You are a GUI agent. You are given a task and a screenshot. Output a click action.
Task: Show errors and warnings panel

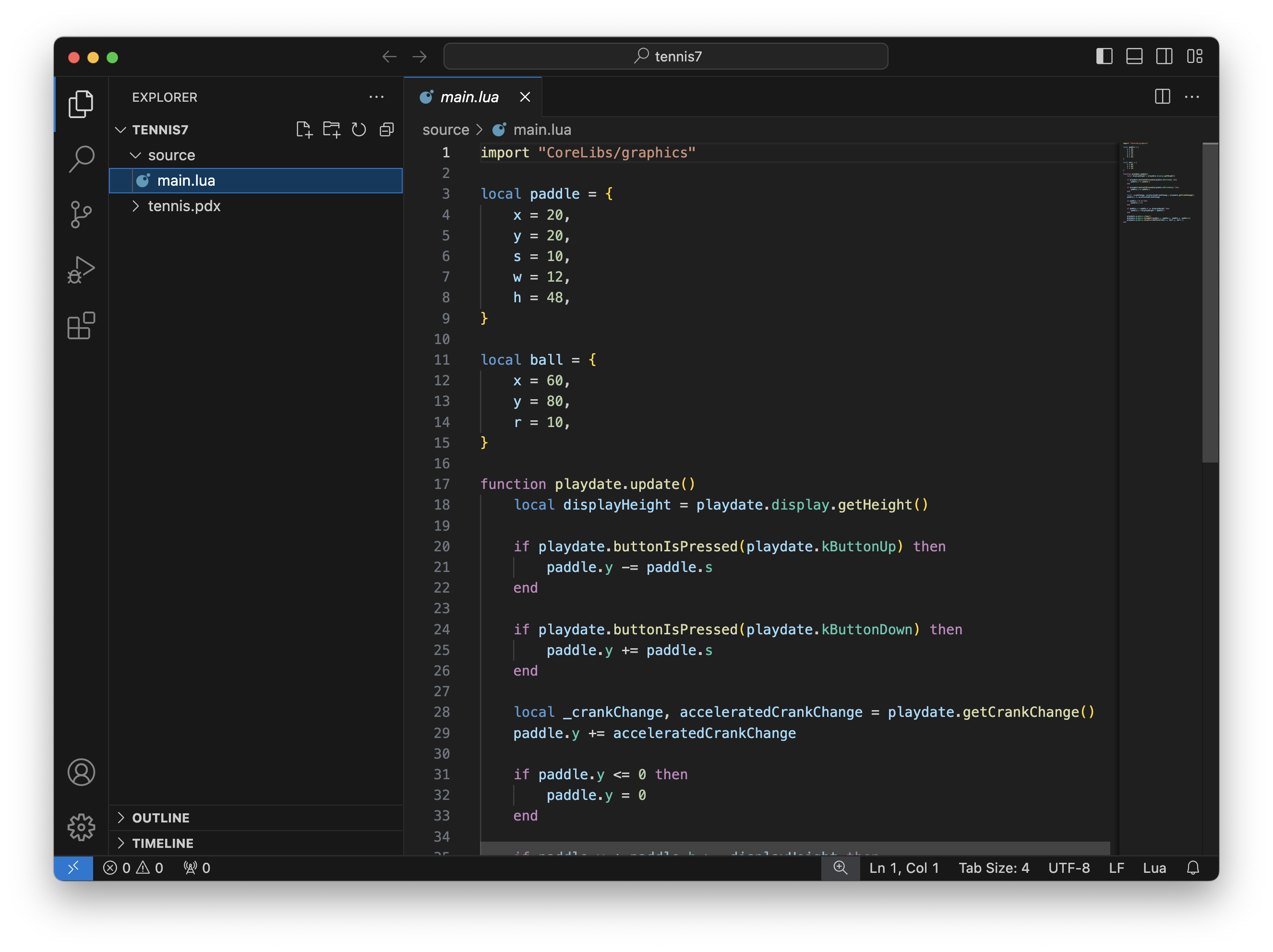[133, 868]
